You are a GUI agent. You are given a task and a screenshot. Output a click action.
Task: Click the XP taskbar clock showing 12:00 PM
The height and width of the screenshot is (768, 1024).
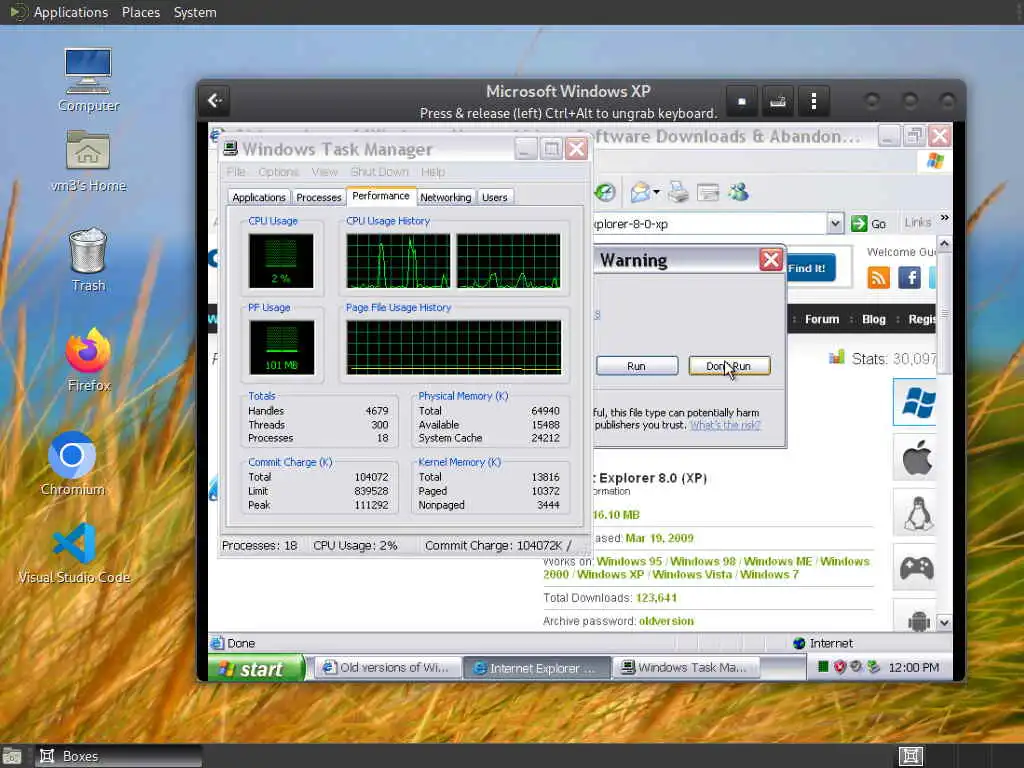click(x=914, y=667)
